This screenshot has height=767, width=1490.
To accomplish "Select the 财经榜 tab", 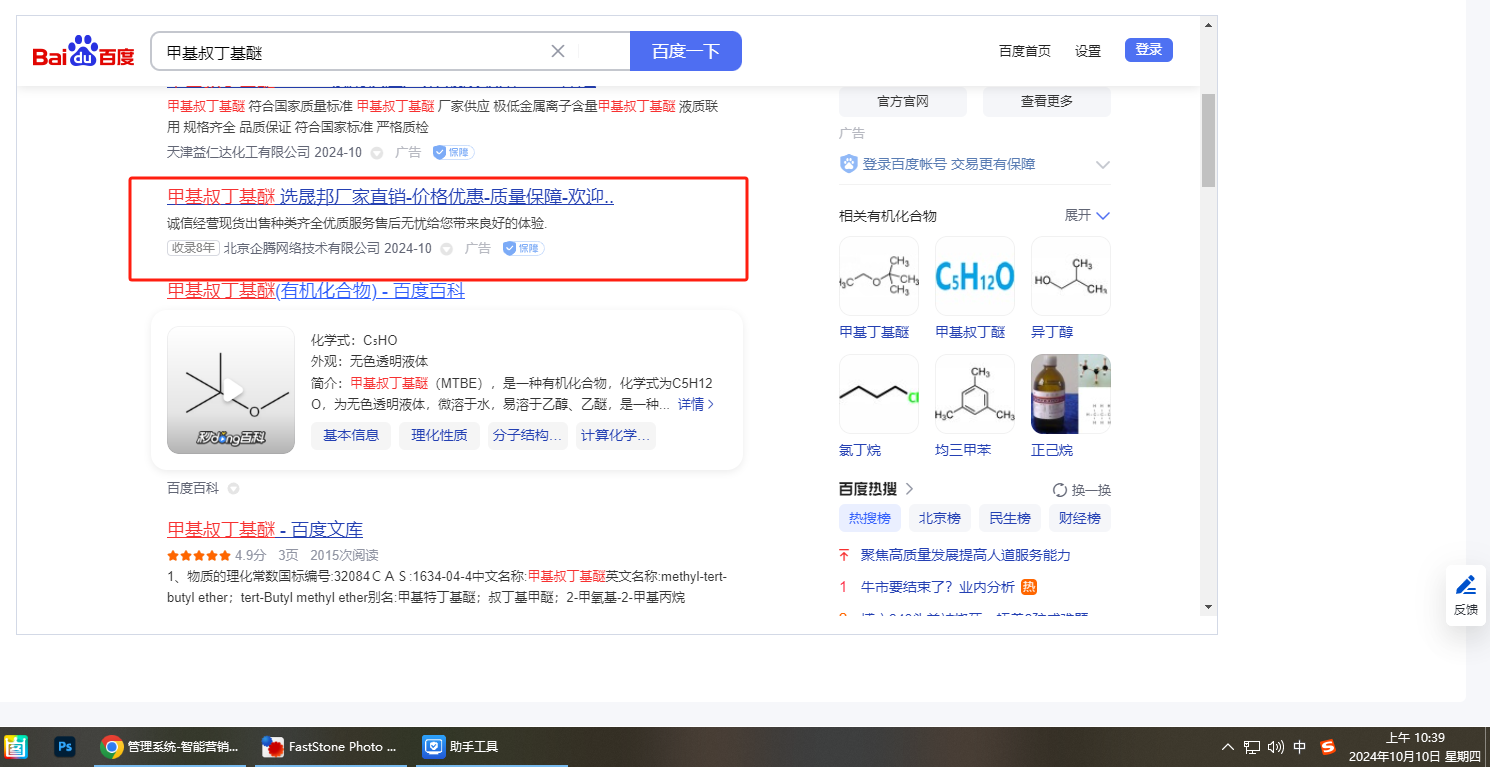I will tap(1079, 518).
